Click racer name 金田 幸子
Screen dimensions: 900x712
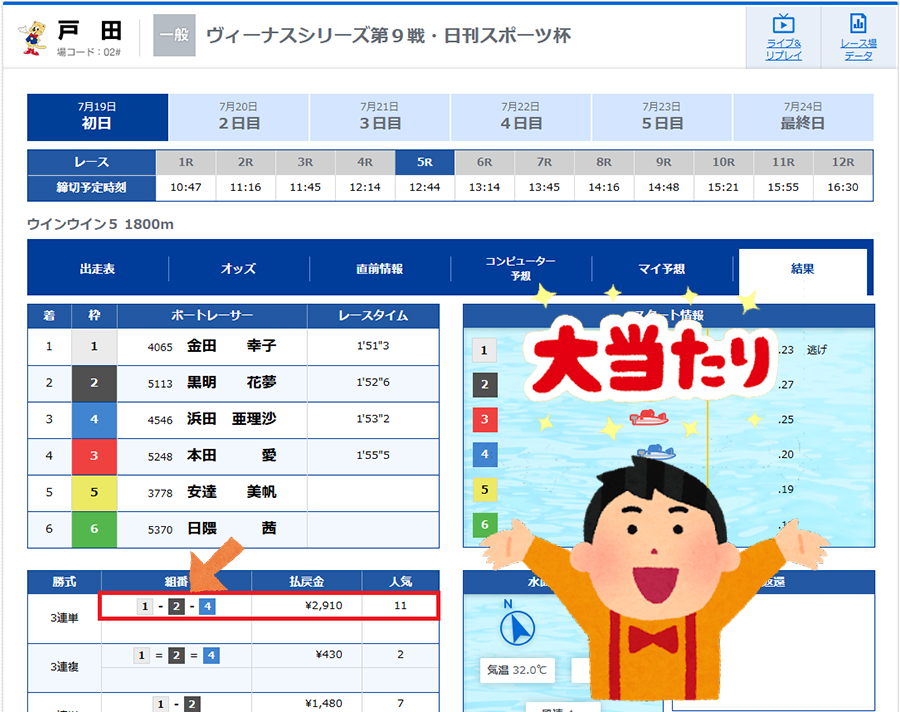click(x=232, y=346)
